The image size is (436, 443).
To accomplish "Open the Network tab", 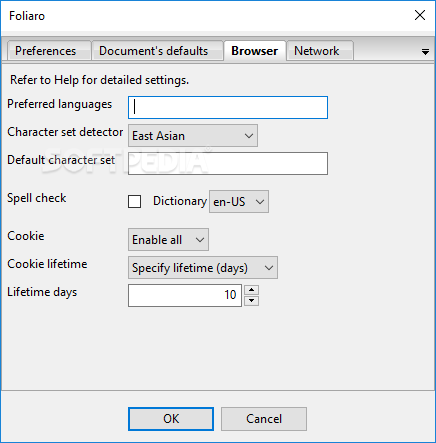I will pos(317,51).
